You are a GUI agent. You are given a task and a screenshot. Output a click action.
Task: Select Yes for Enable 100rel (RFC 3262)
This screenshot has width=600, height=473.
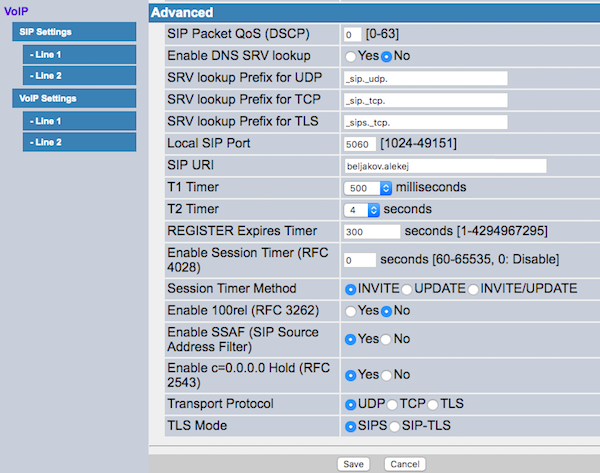coord(350,311)
